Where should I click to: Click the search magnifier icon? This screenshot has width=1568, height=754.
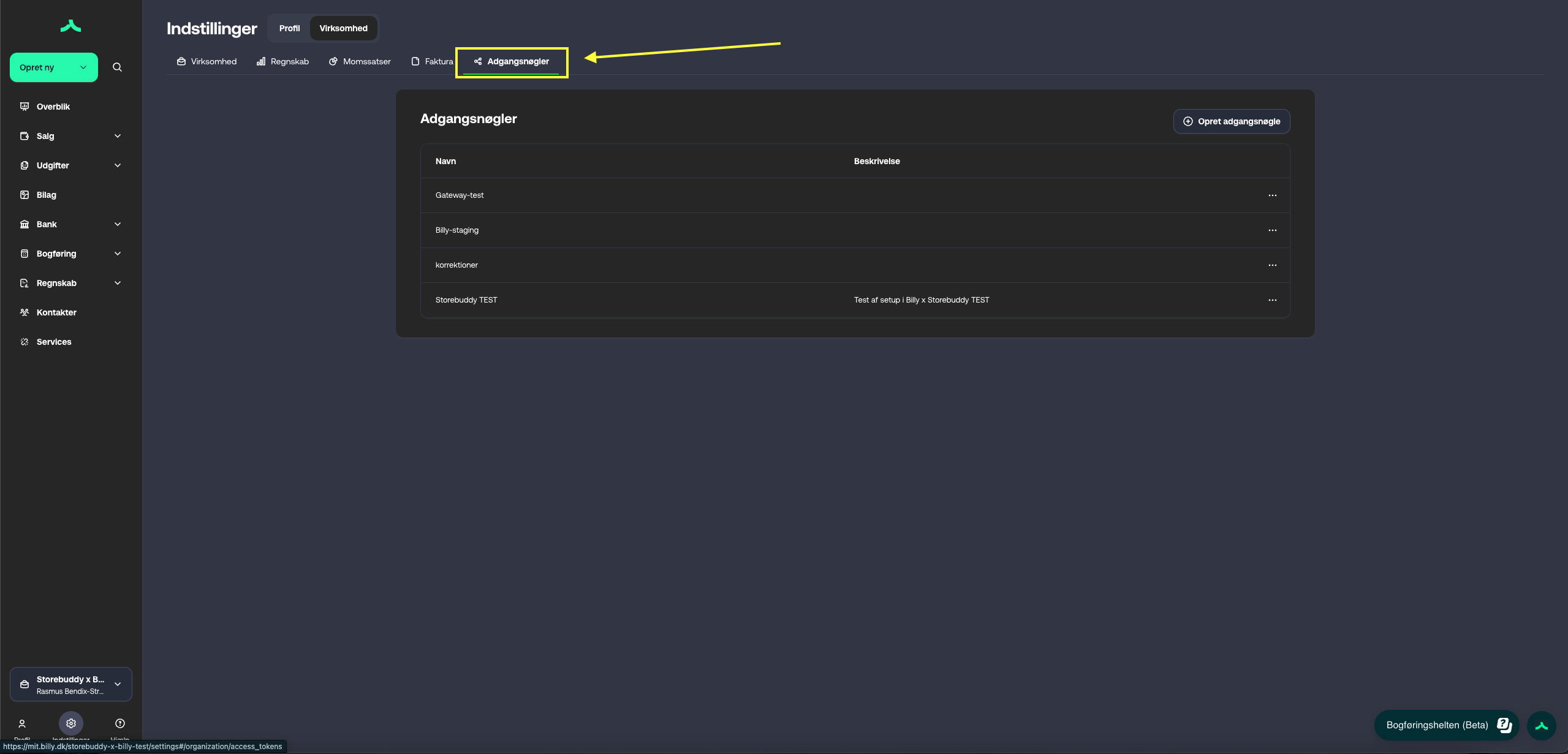pyautogui.click(x=117, y=67)
